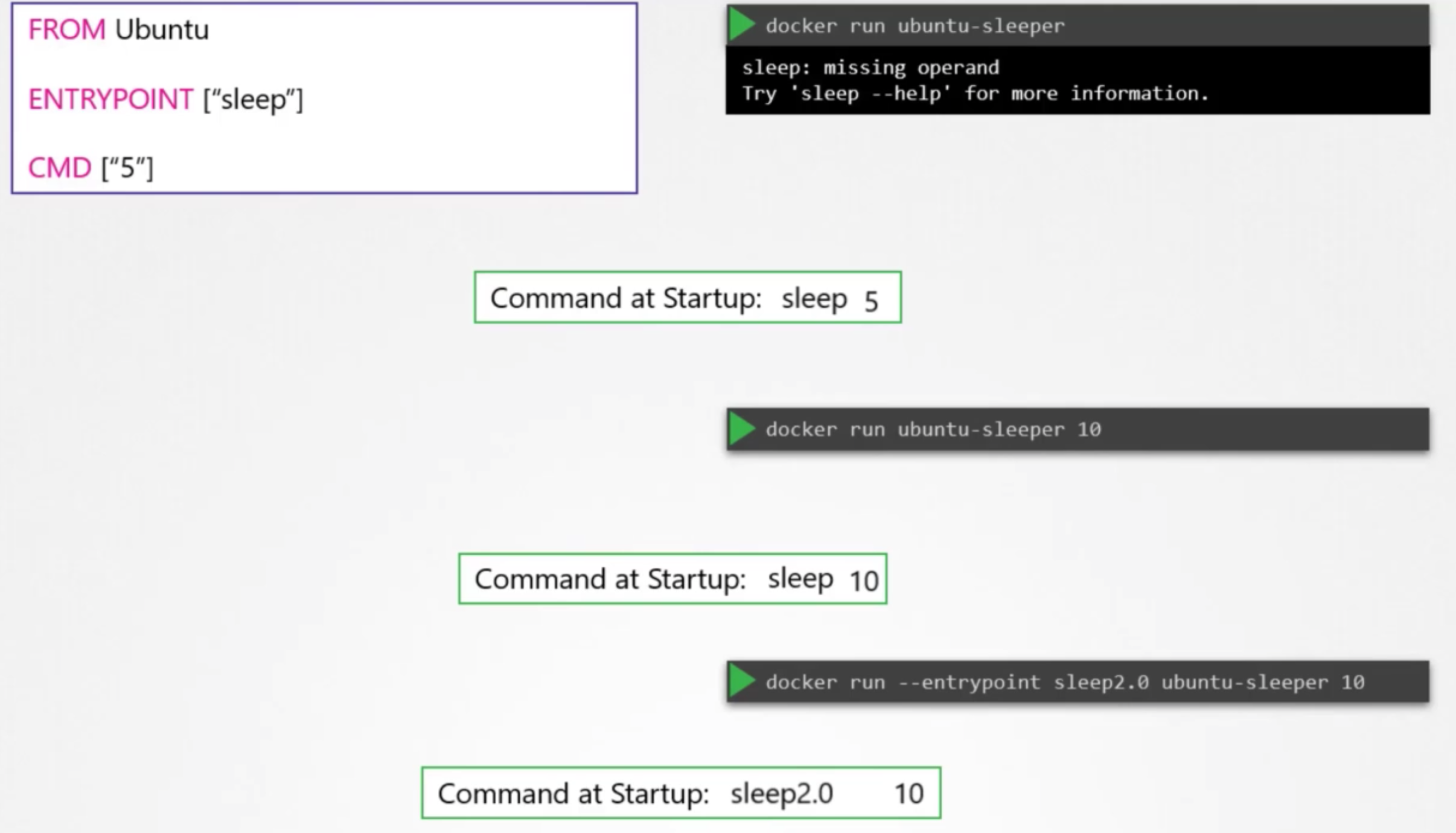Click the 'sleep --help' hint line

click(x=974, y=94)
